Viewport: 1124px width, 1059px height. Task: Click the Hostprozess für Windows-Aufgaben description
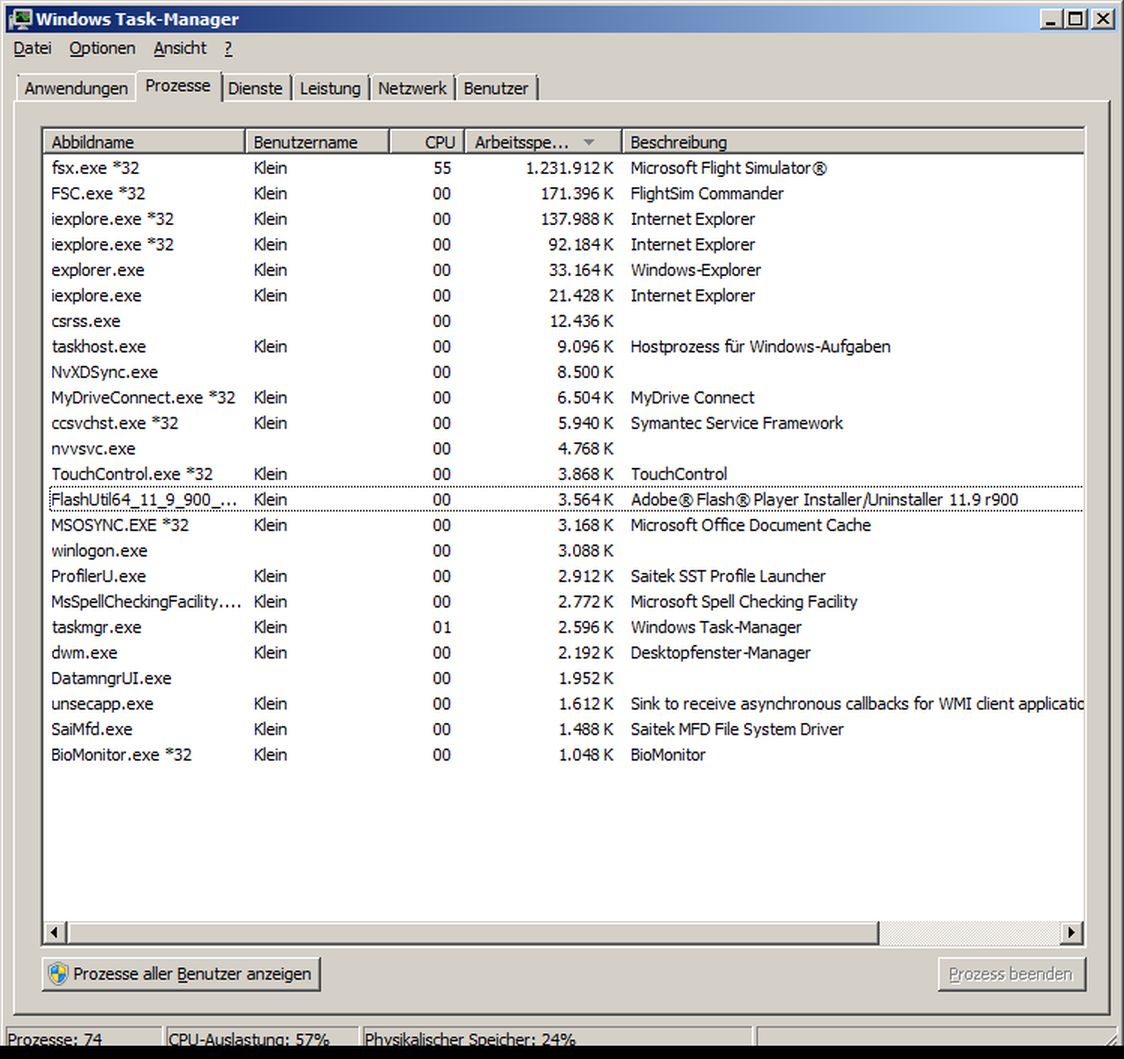pyautogui.click(x=761, y=346)
